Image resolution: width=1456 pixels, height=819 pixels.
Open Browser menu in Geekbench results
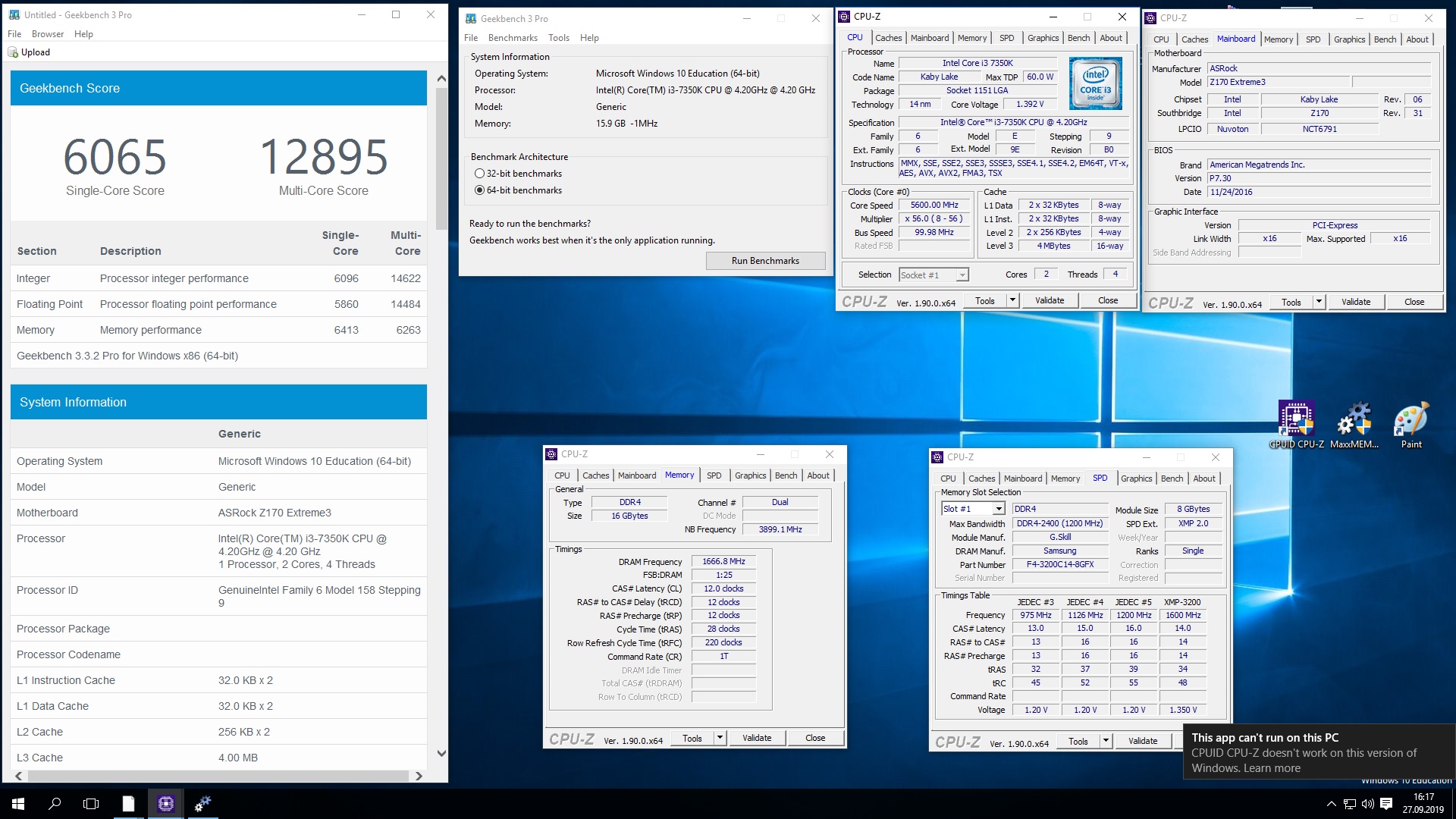[48, 34]
